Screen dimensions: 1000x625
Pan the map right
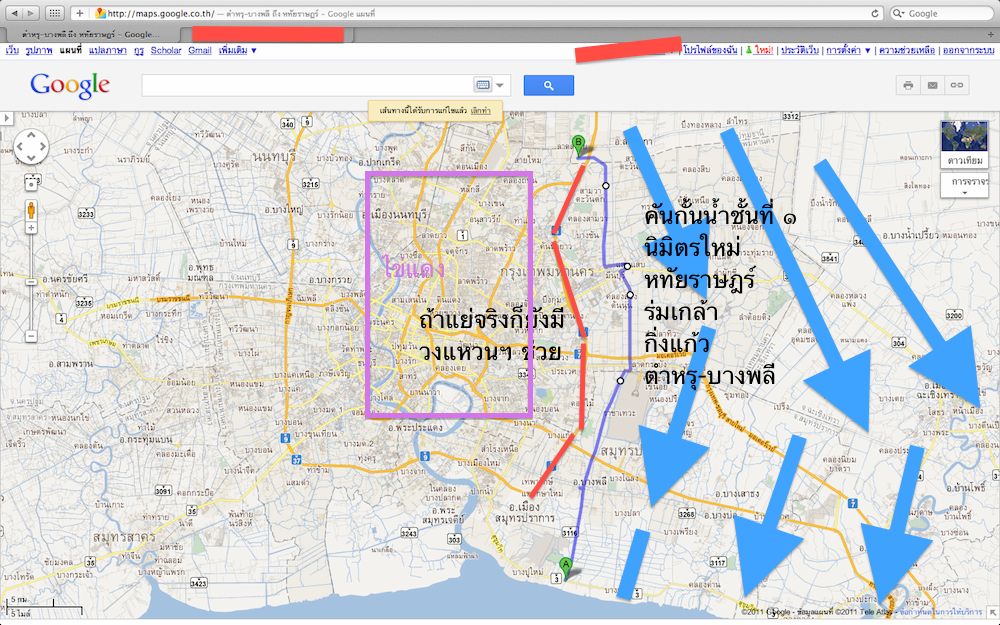[42, 147]
